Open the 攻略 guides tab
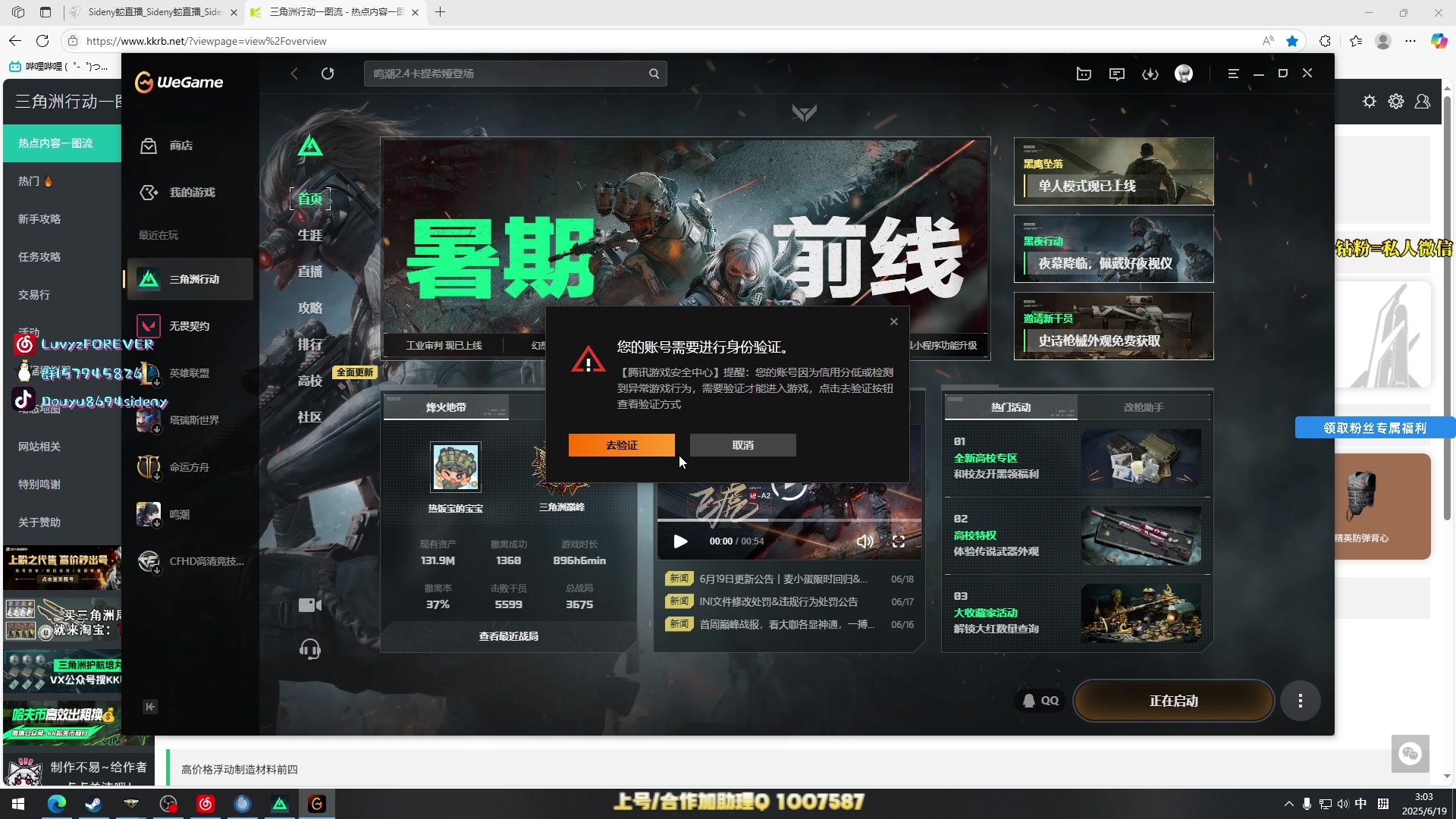This screenshot has height=819, width=1456. coord(310,308)
